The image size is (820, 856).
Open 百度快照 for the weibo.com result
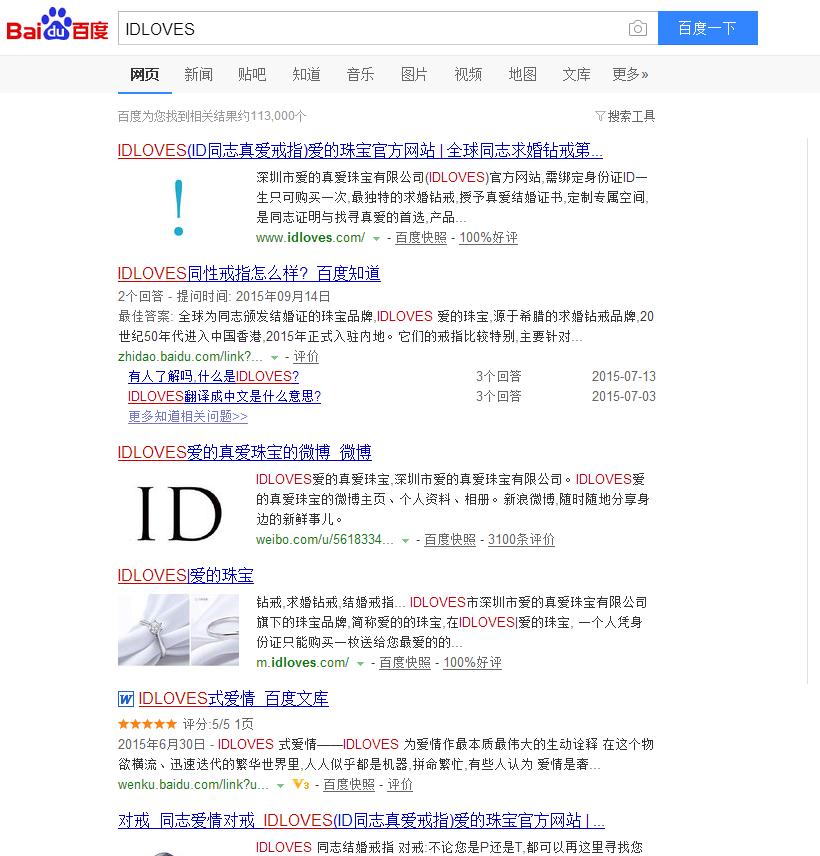pyautogui.click(x=450, y=540)
